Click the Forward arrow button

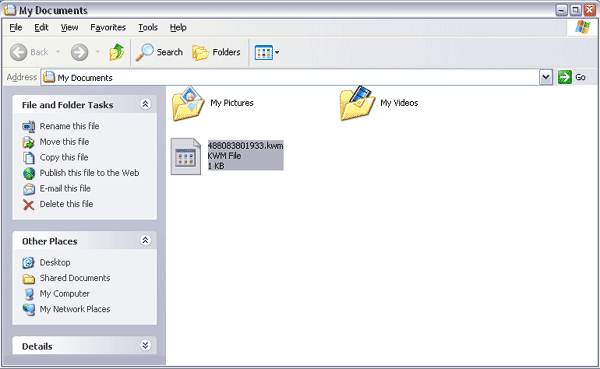[80, 52]
